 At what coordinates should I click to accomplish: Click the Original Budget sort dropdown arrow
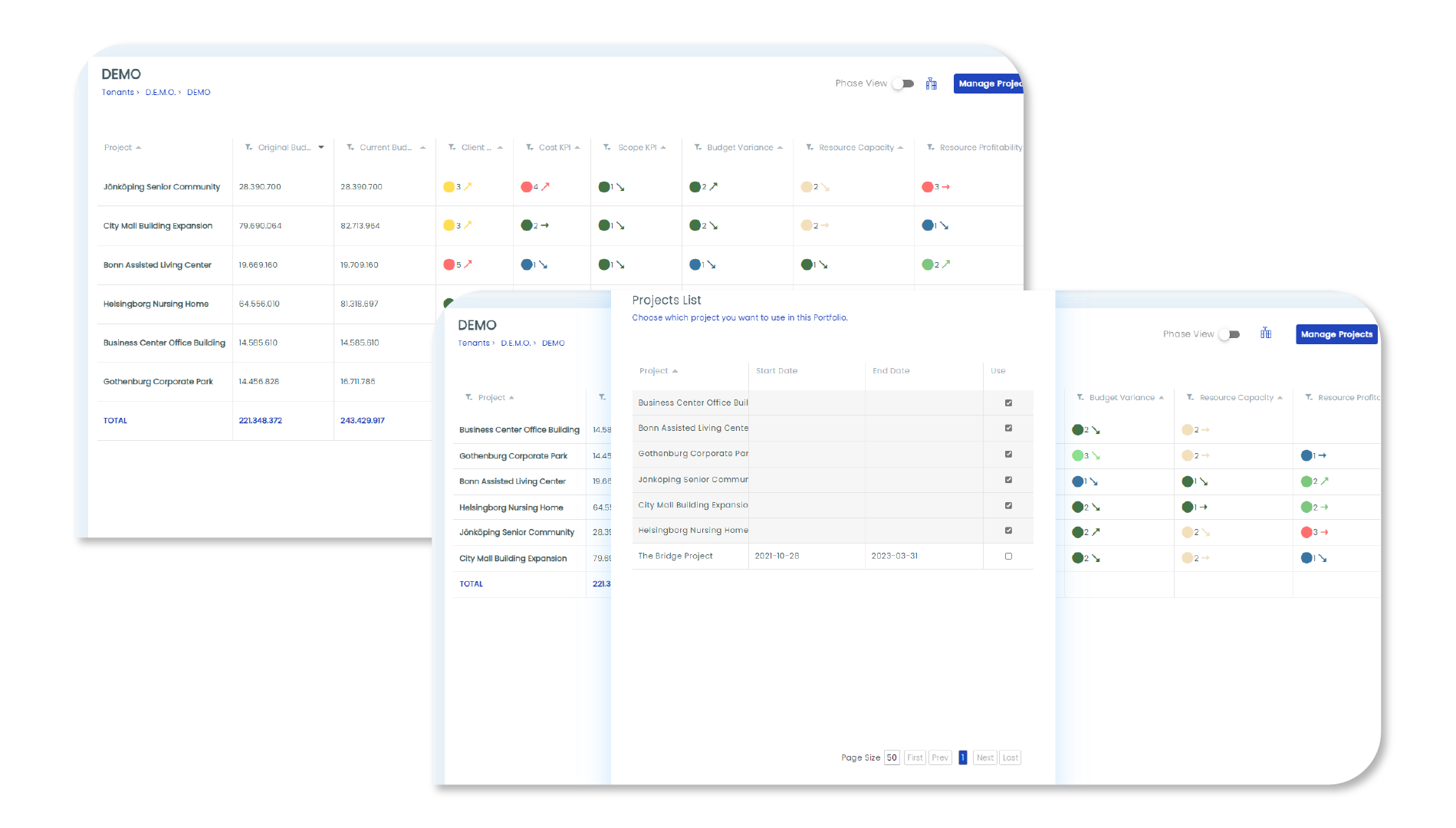(321, 147)
